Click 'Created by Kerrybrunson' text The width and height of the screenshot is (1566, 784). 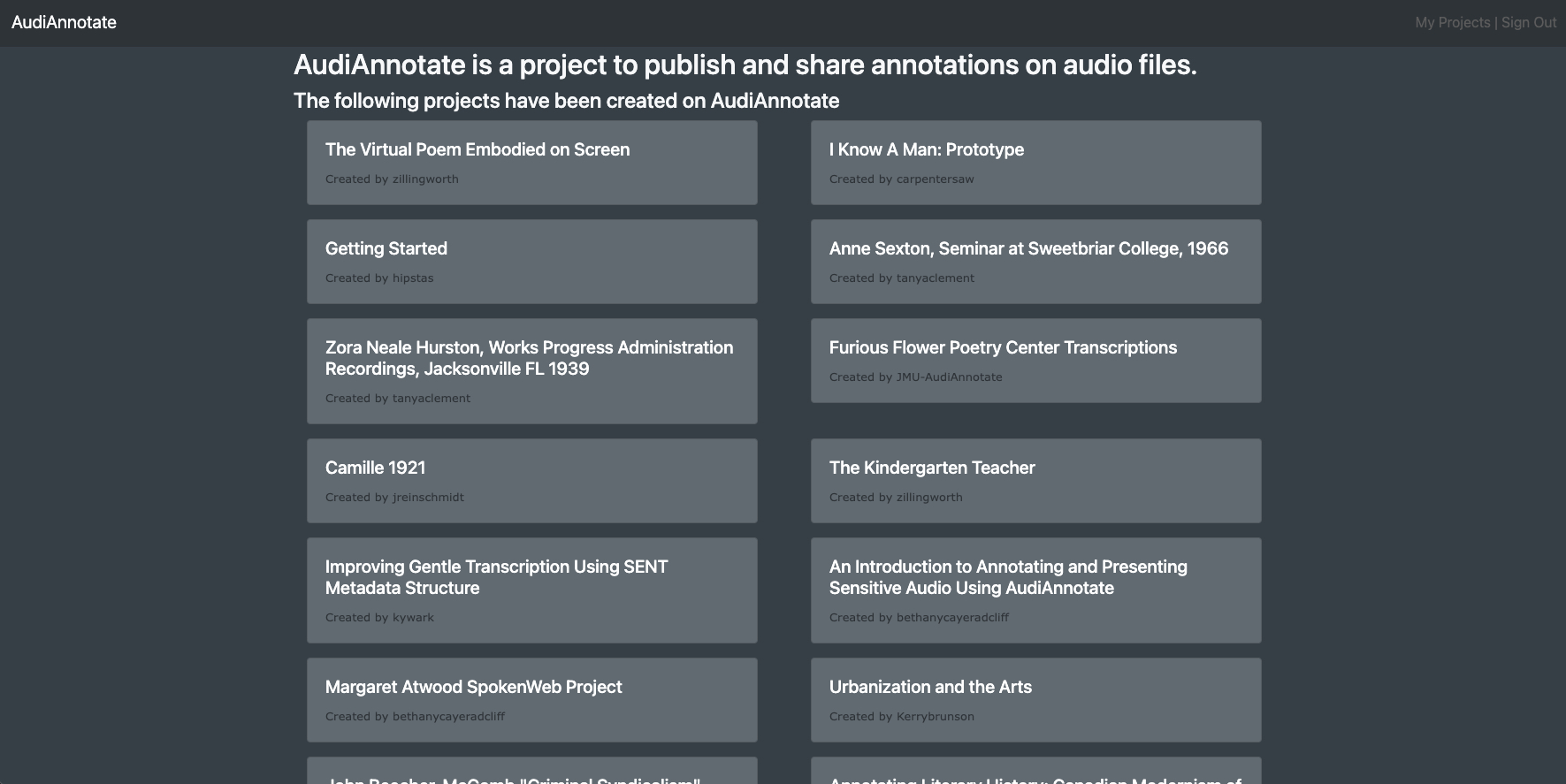pyautogui.click(x=901, y=717)
